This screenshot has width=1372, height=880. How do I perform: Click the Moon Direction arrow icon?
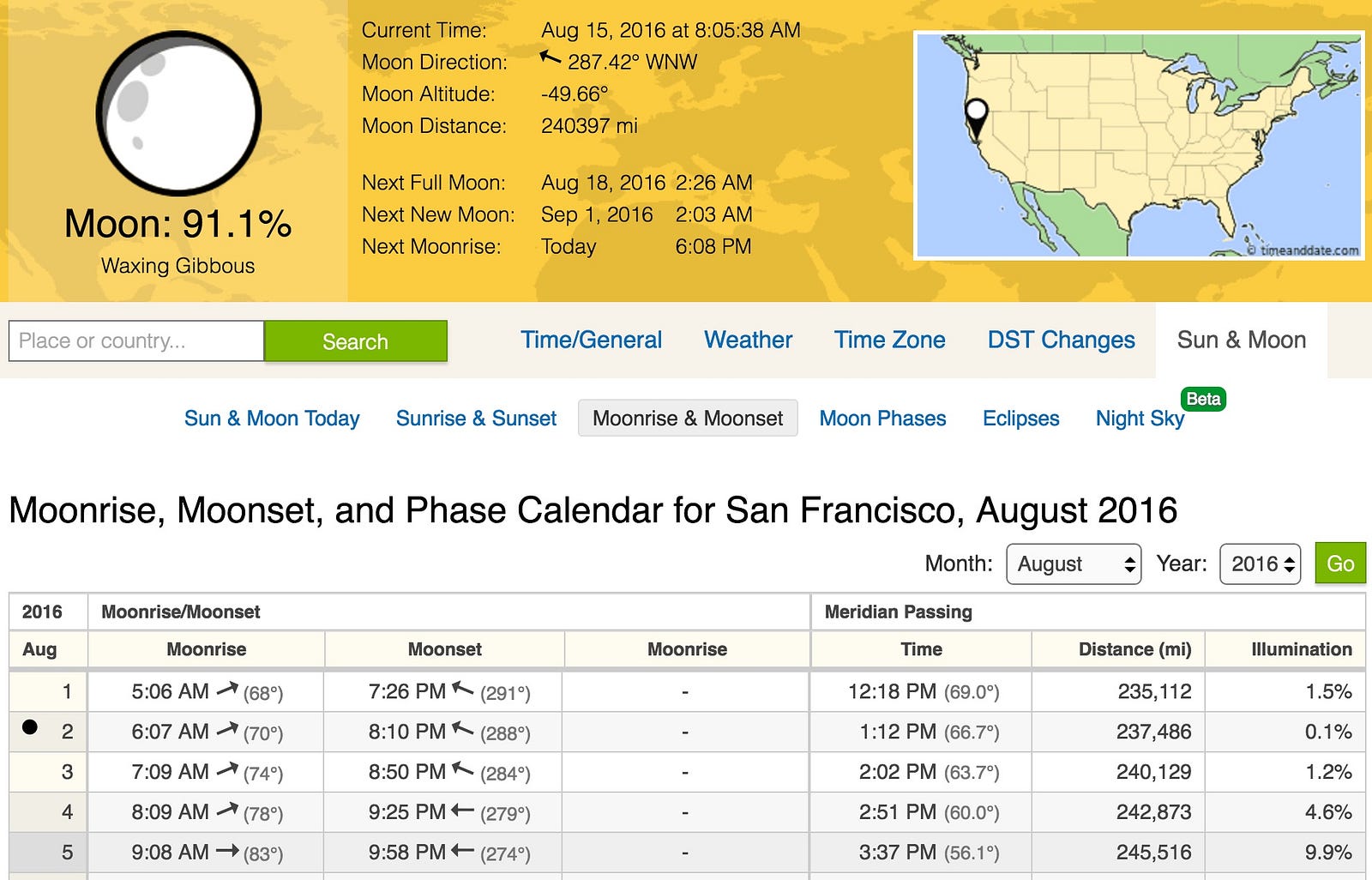(x=551, y=59)
